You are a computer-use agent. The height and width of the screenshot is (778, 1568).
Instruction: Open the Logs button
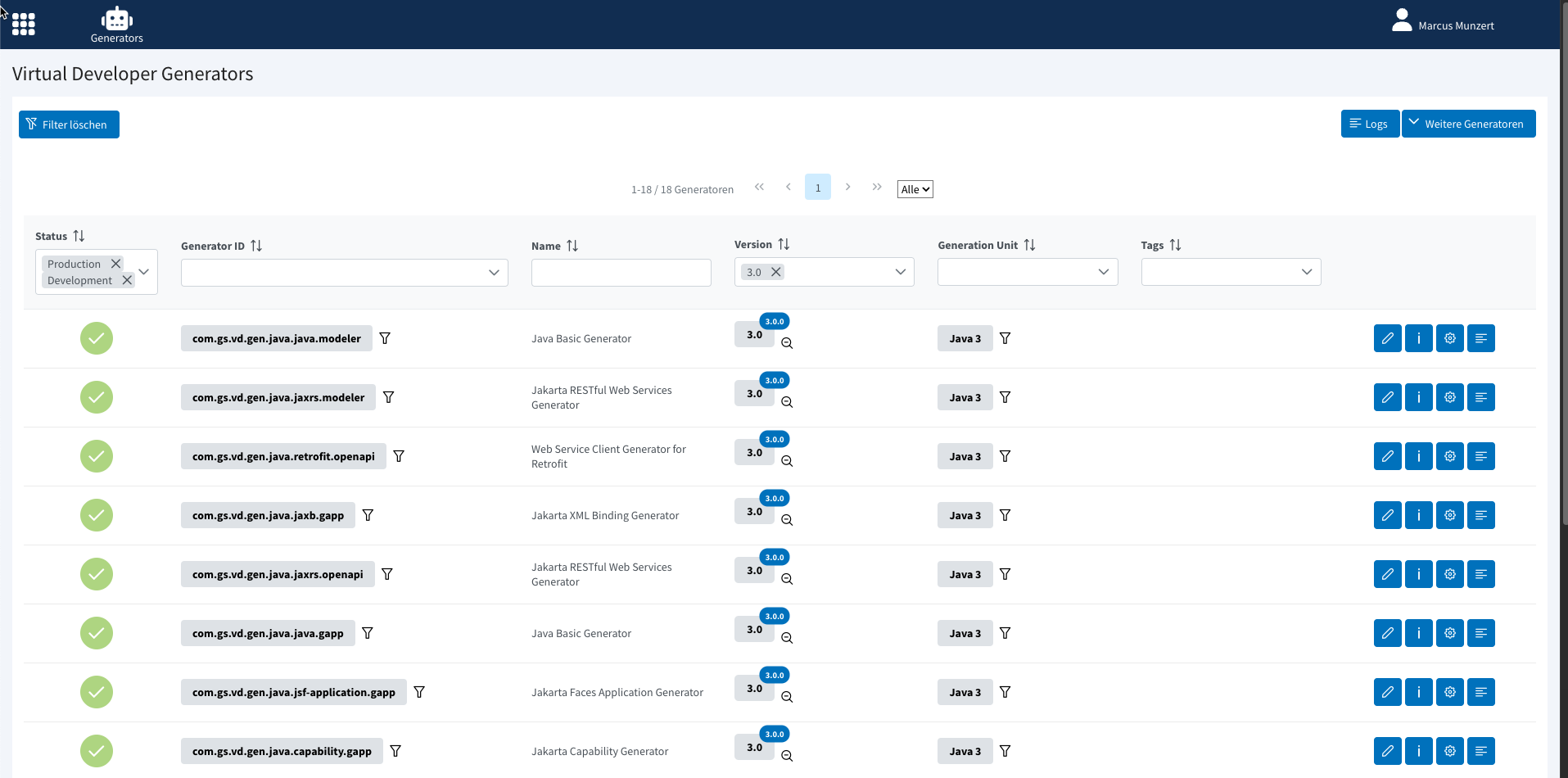pos(1370,124)
